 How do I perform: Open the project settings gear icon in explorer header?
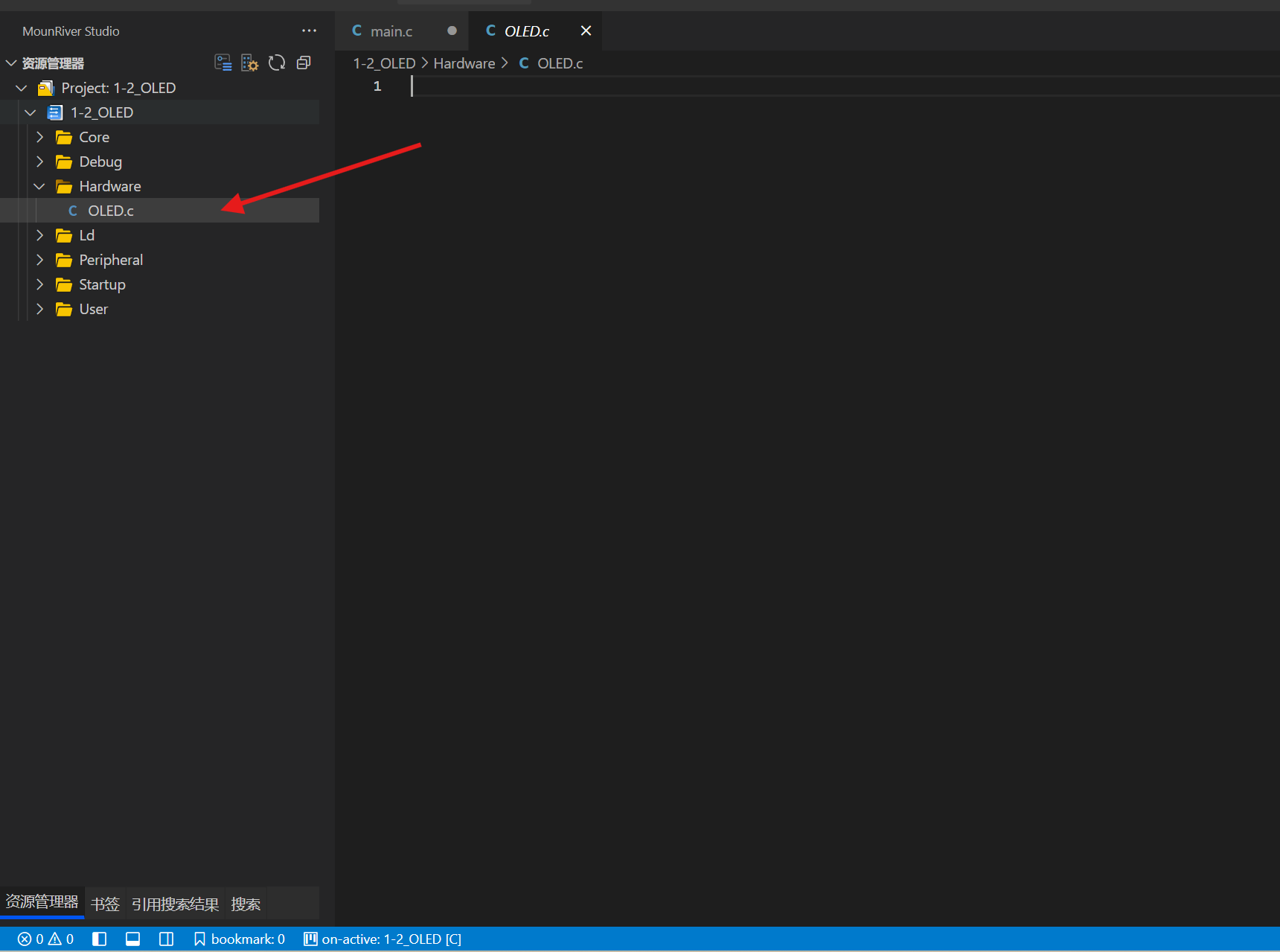pyautogui.click(x=249, y=63)
